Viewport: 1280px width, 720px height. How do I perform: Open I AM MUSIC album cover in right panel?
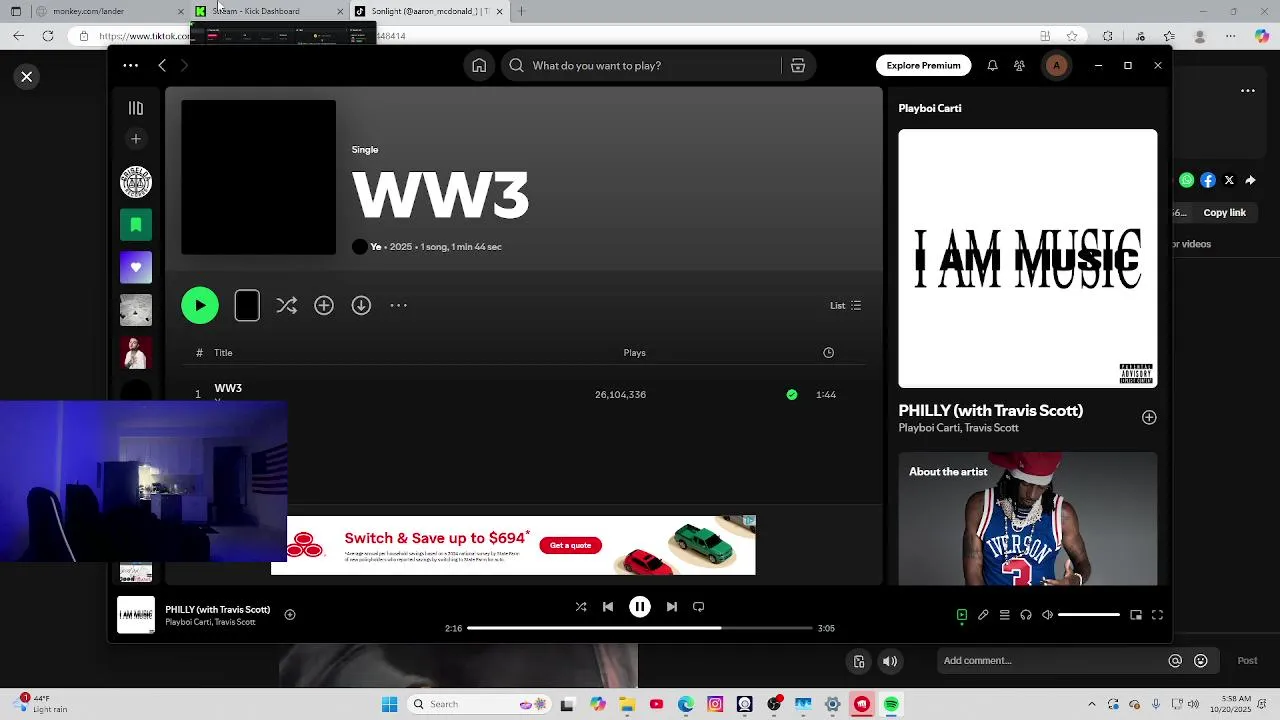pos(1028,258)
